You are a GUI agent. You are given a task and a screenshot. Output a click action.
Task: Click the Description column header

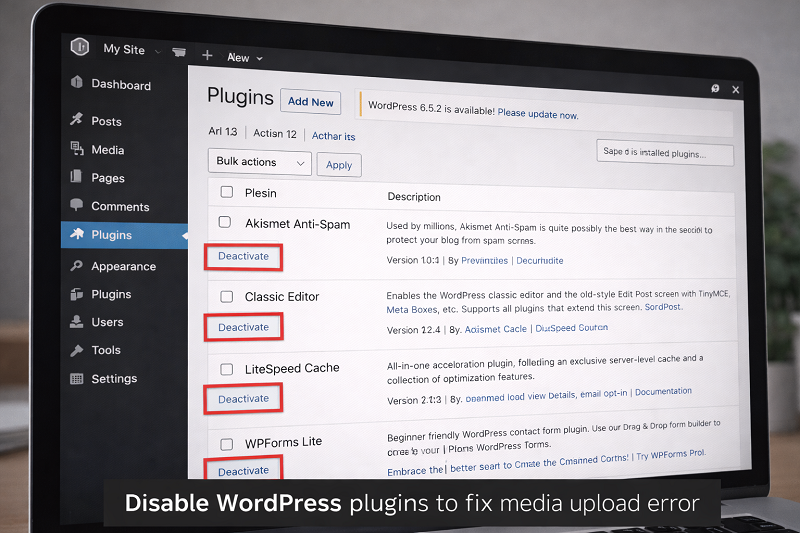(x=414, y=197)
